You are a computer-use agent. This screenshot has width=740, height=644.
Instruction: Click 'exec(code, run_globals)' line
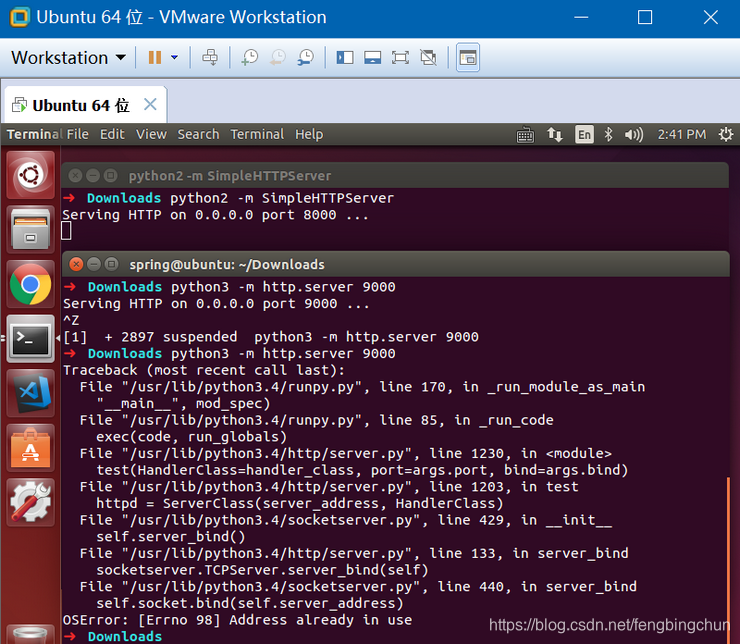coord(192,437)
